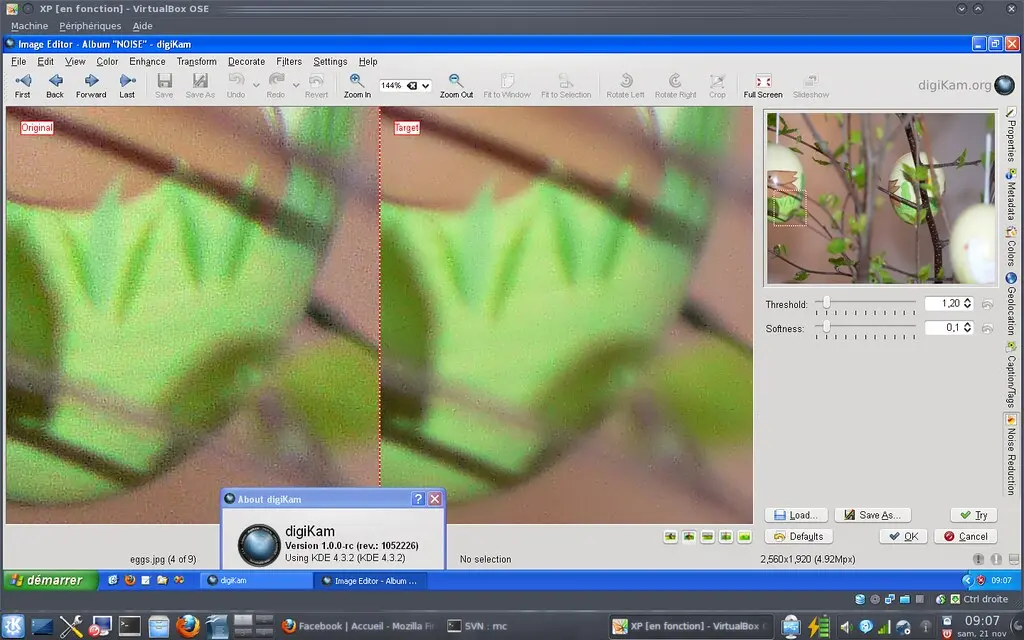Click the Threshold slider handle
The height and width of the screenshot is (640, 1024).
pyautogui.click(x=826, y=302)
